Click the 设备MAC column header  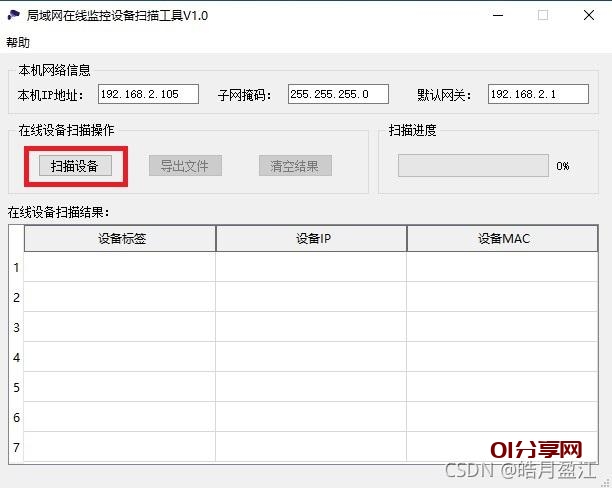coord(503,238)
